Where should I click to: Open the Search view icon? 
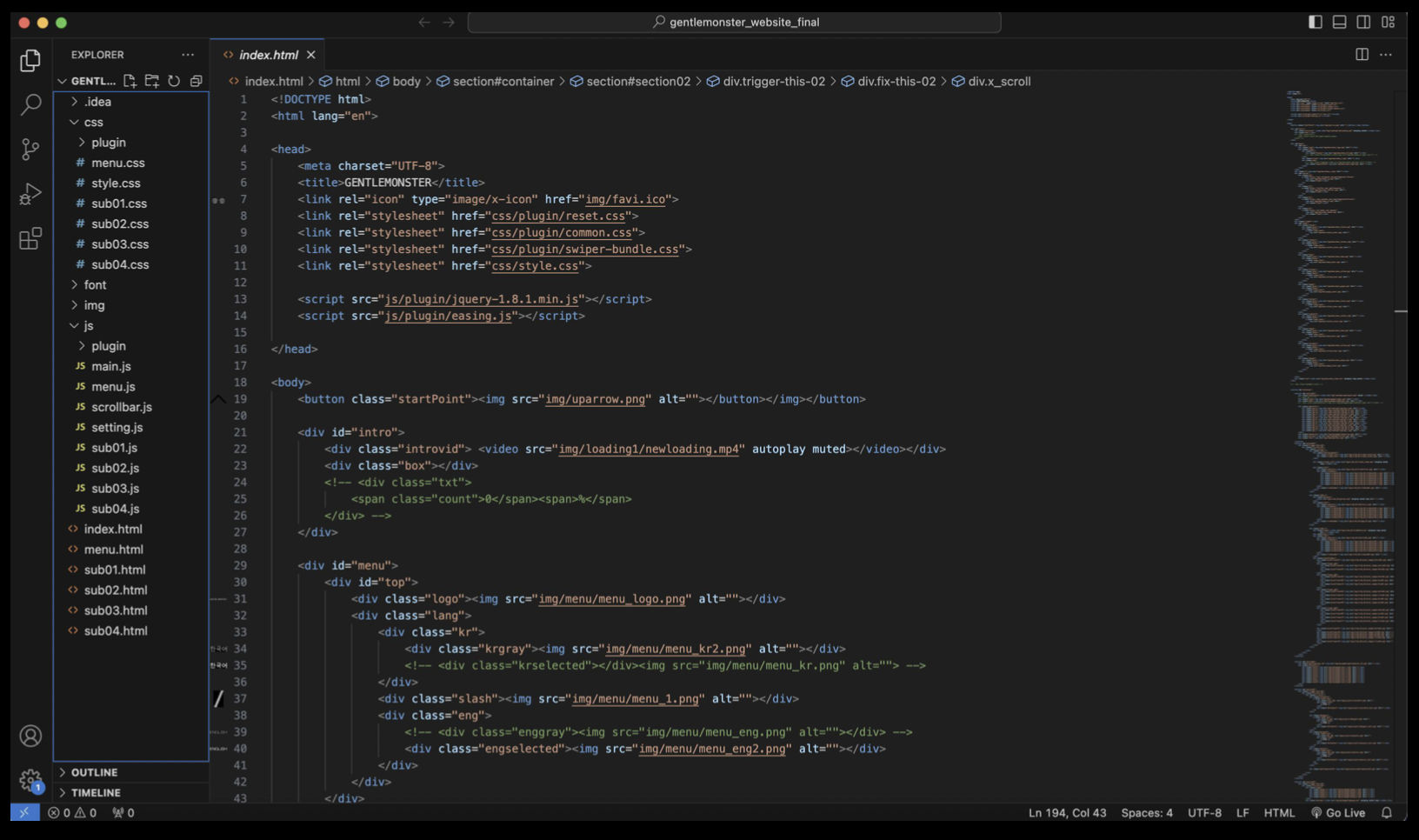[x=30, y=105]
